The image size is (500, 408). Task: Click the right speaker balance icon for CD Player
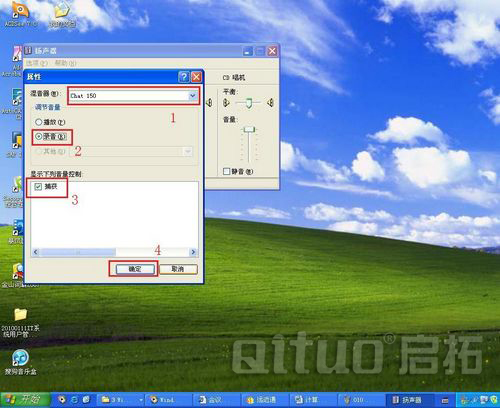click(270, 103)
